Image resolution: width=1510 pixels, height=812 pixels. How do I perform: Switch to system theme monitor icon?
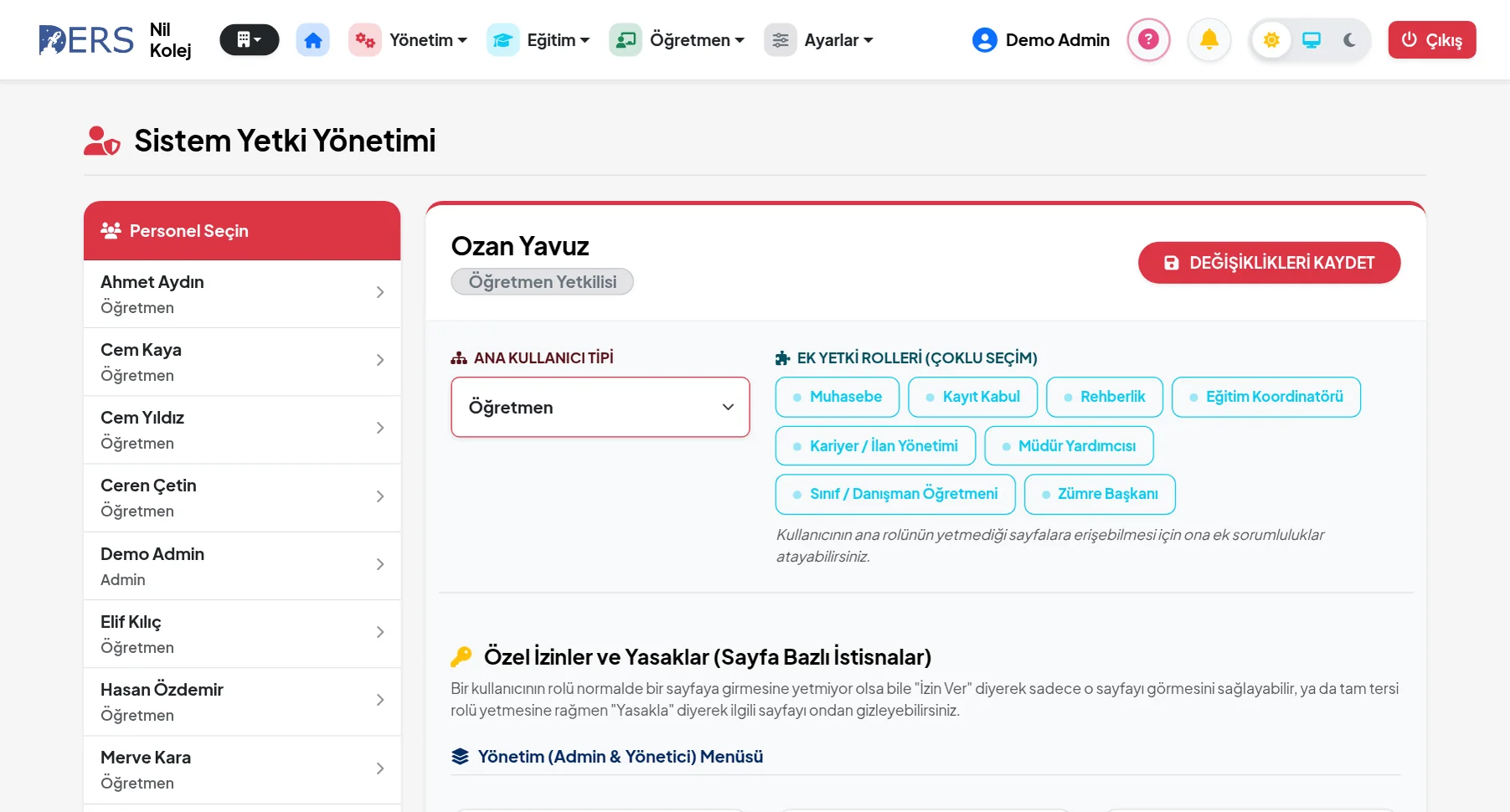point(1312,39)
